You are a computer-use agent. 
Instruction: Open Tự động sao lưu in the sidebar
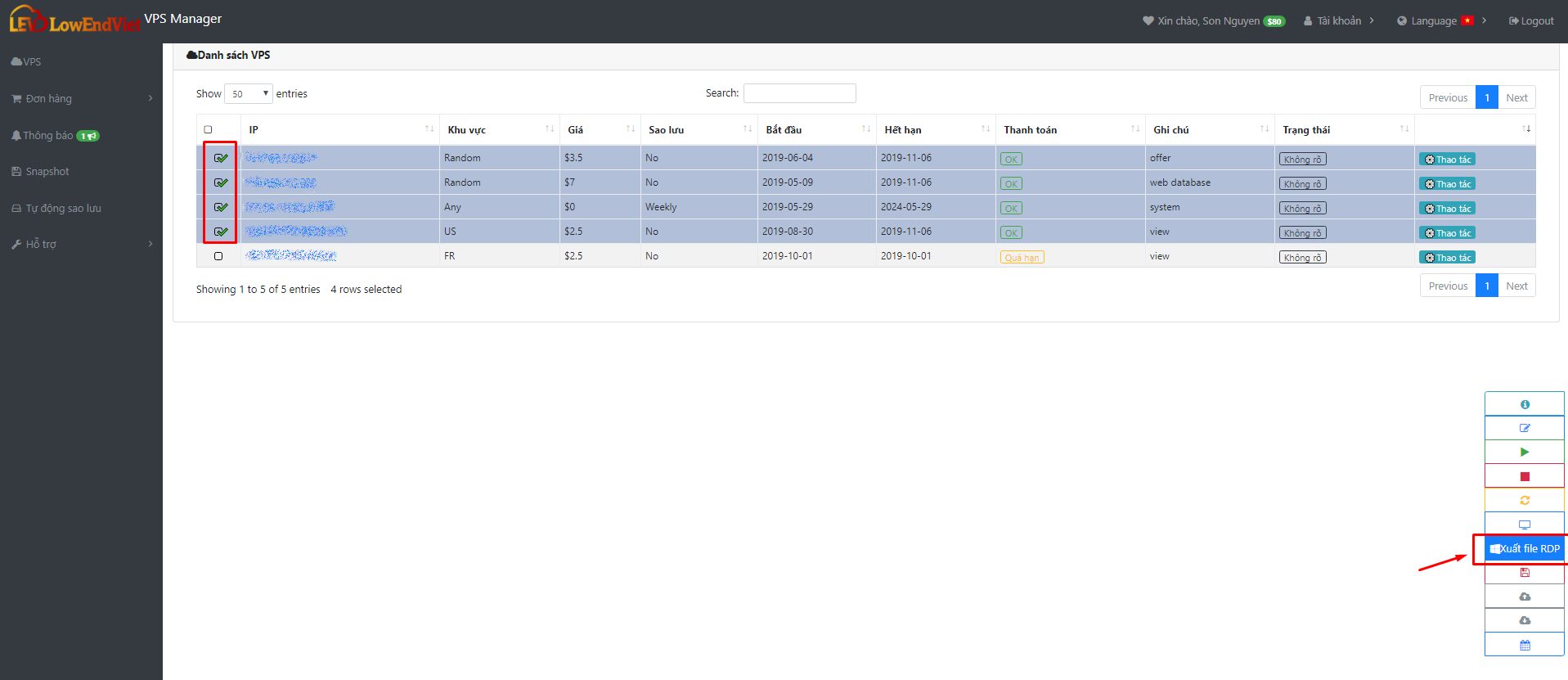[x=56, y=209]
